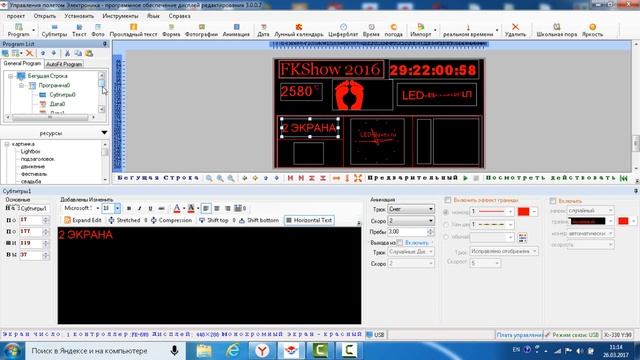Apply italic formatting to subtitle text

click(x=140, y=208)
